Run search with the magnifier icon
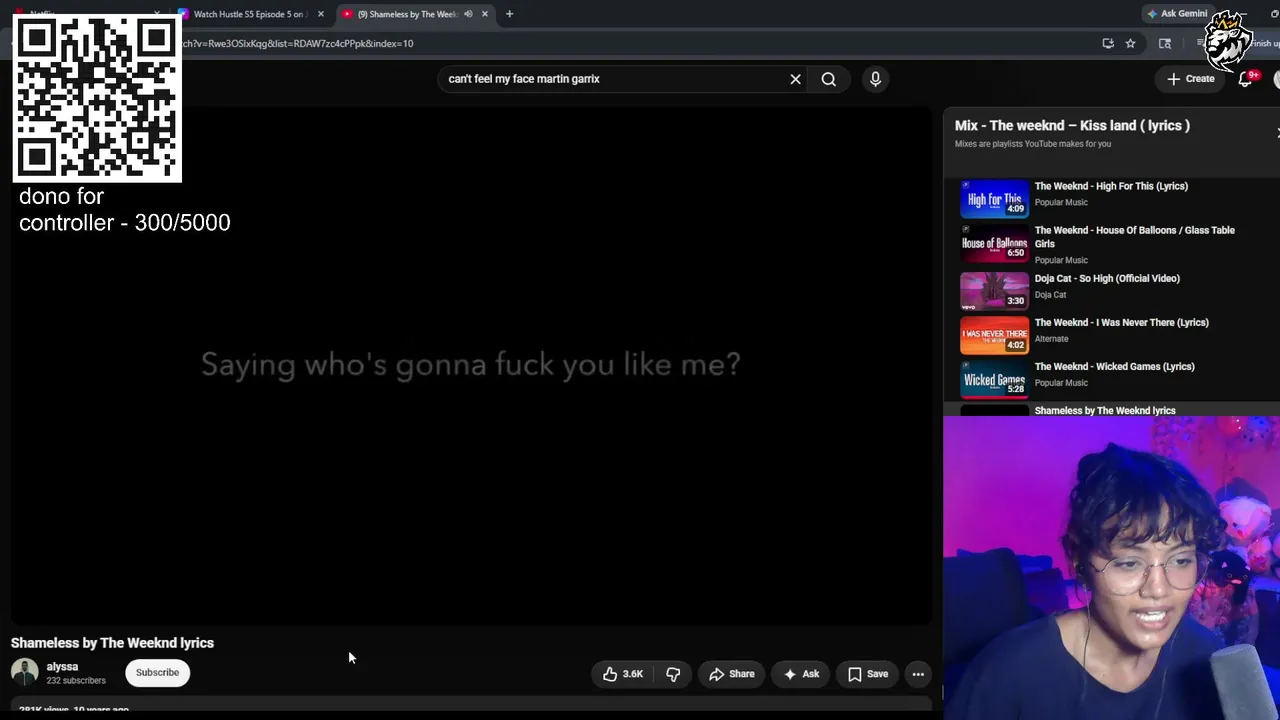The width and height of the screenshot is (1280, 720). (828, 79)
